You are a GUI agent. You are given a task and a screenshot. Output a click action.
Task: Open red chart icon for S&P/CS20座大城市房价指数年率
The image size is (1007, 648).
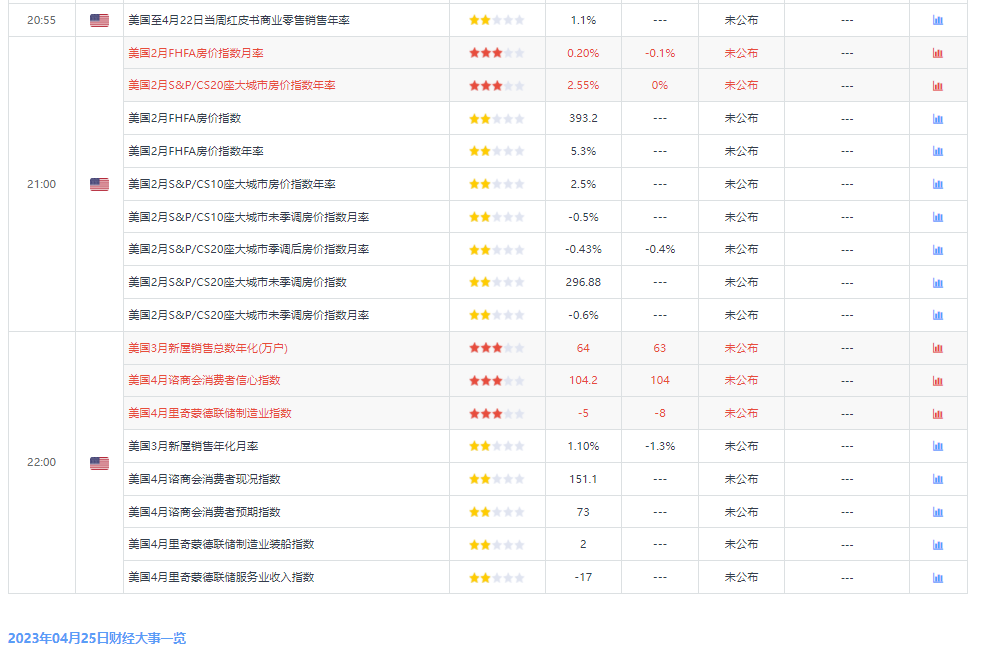tap(938, 86)
